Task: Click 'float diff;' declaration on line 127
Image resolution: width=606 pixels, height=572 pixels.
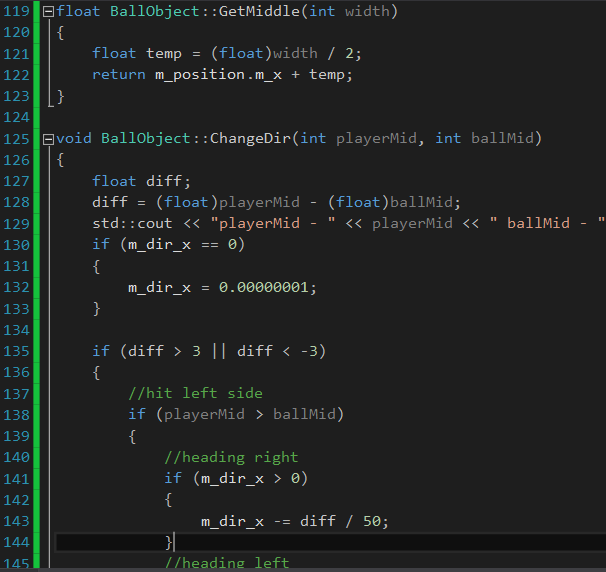Action: (x=136, y=181)
